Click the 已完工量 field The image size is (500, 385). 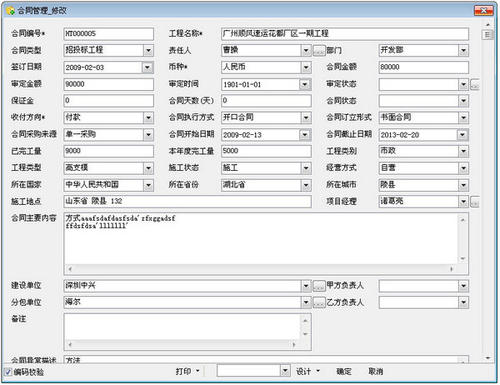(x=109, y=151)
